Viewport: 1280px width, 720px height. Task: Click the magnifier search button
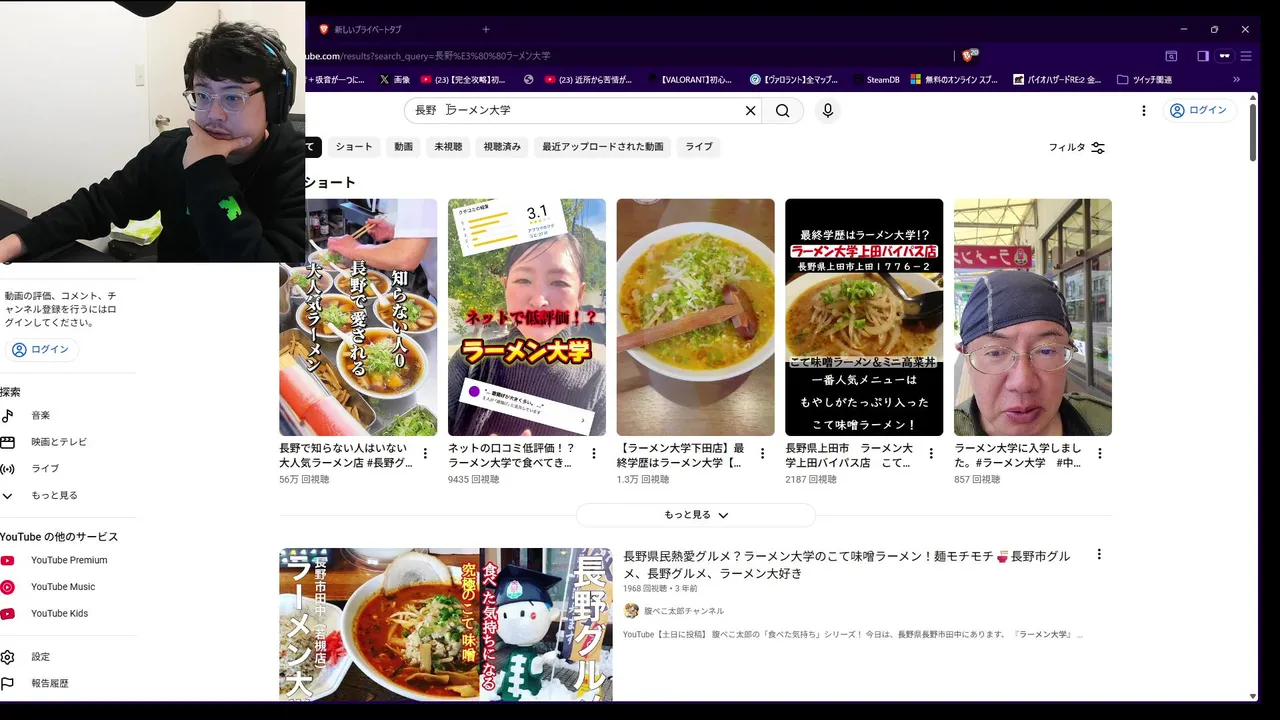(x=783, y=111)
